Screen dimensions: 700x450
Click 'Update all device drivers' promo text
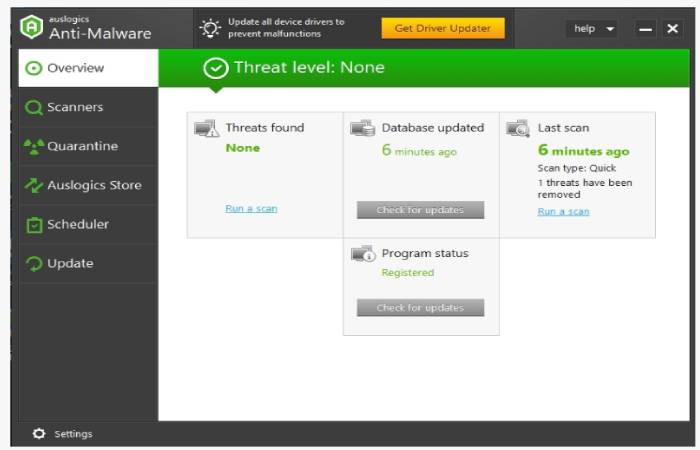286,28
